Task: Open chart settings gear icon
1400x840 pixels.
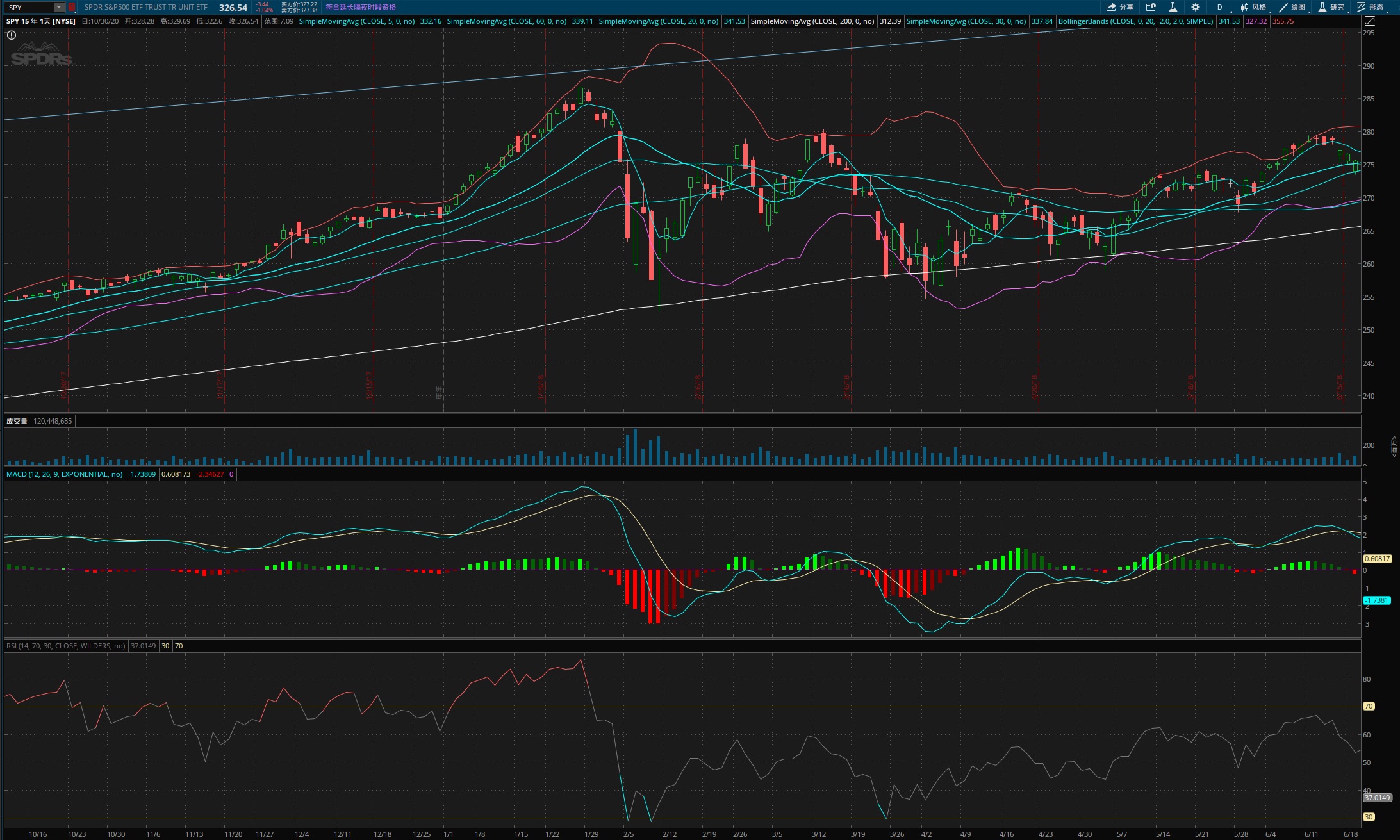Action: click(1195, 7)
